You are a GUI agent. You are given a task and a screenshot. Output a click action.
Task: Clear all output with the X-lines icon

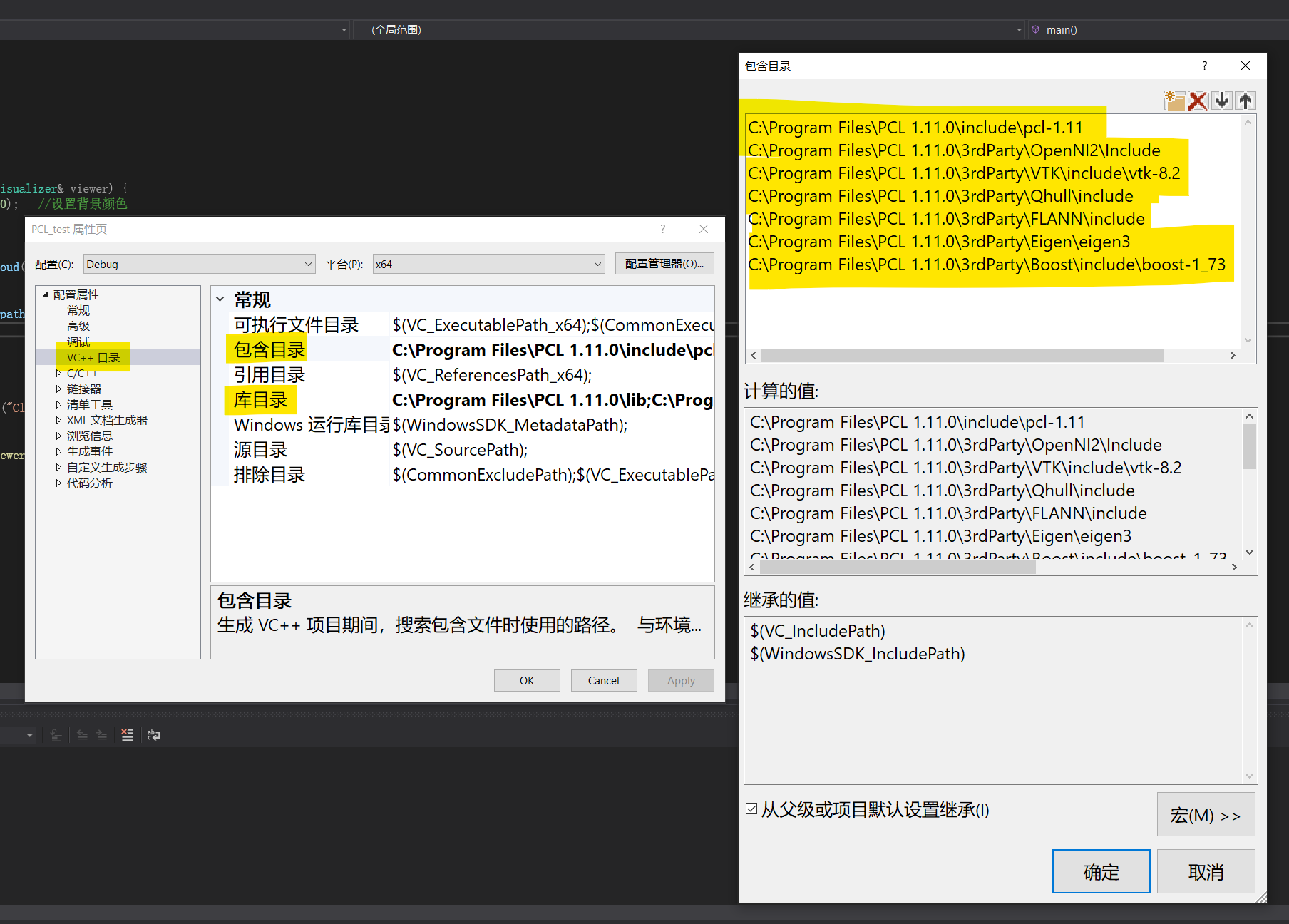pyautogui.click(x=127, y=735)
